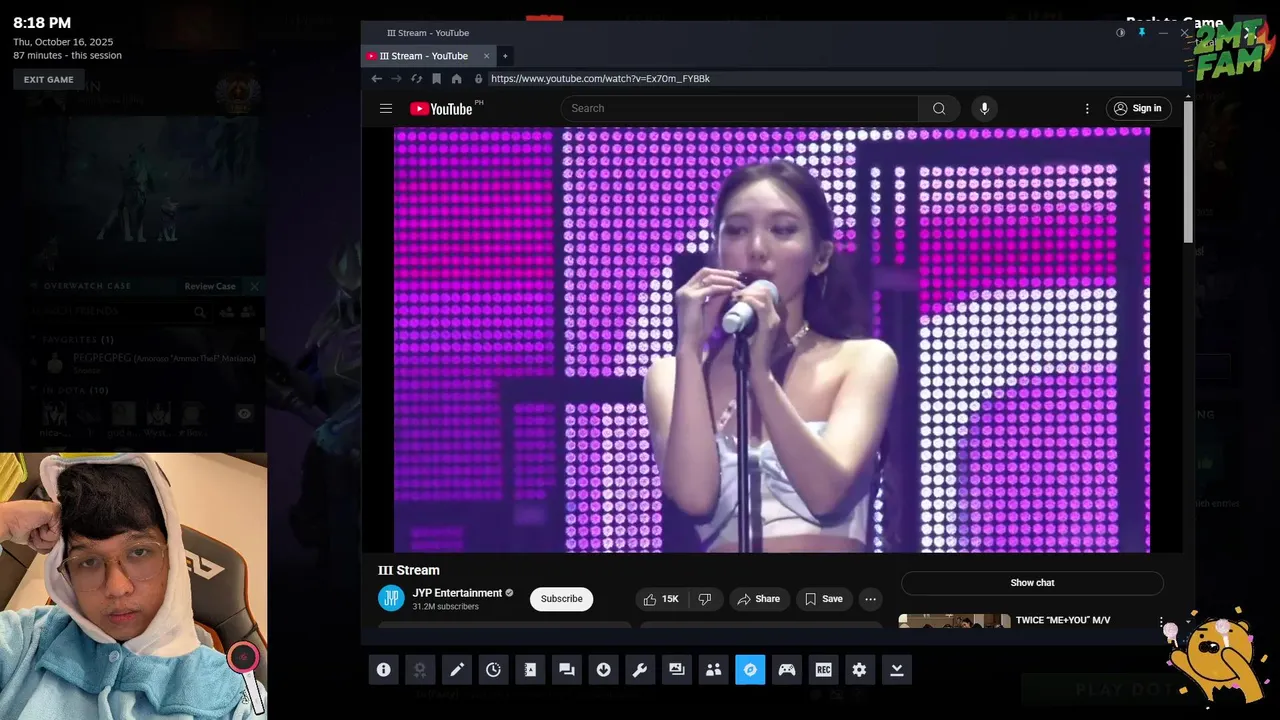
Task: Open overlay settings gear icon
Action: point(860,670)
